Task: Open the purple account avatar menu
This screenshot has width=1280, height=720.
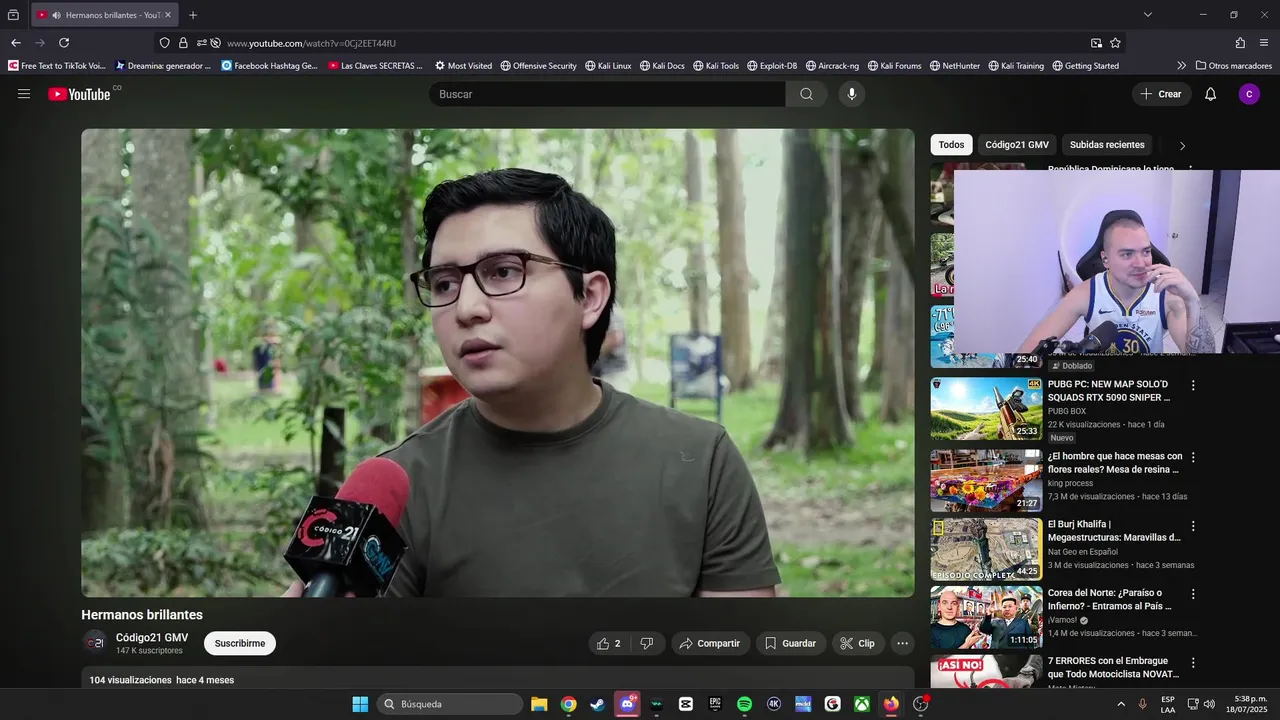Action: (1249, 94)
